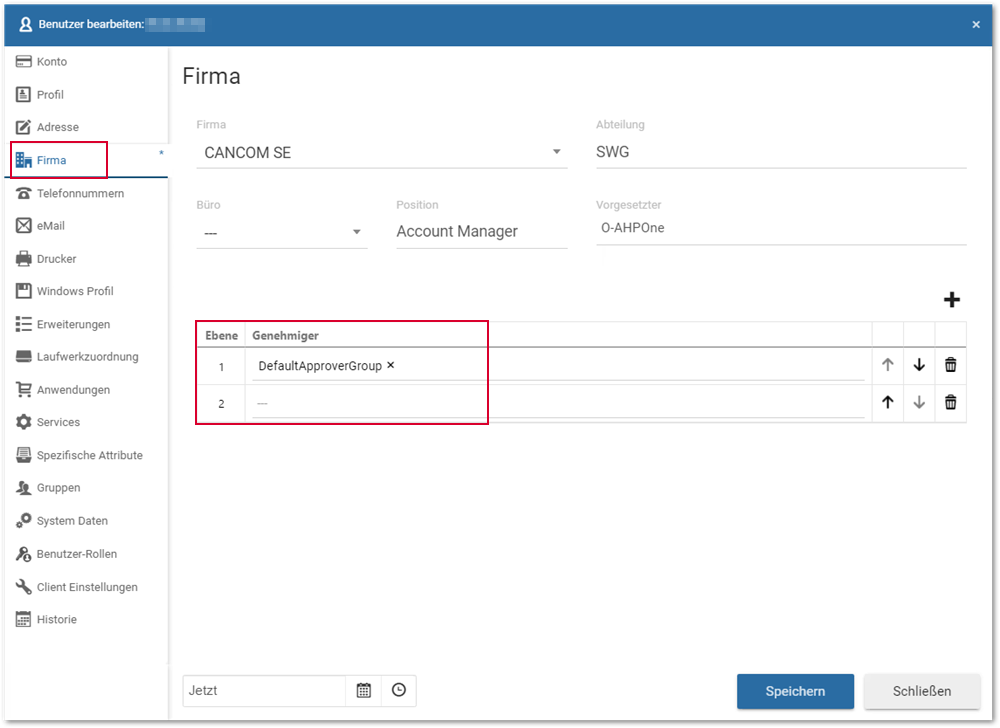Click the Services gear icon
This screenshot has height=728, width=1000.
24,421
